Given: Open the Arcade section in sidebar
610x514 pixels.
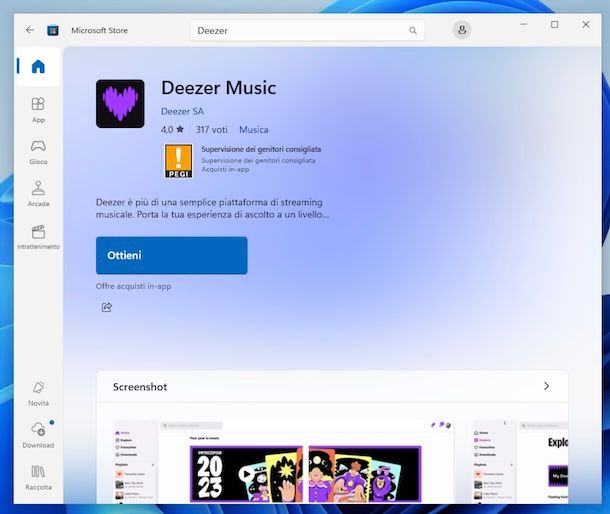Looking at the screenshot, I should click(x=38, y=194).
